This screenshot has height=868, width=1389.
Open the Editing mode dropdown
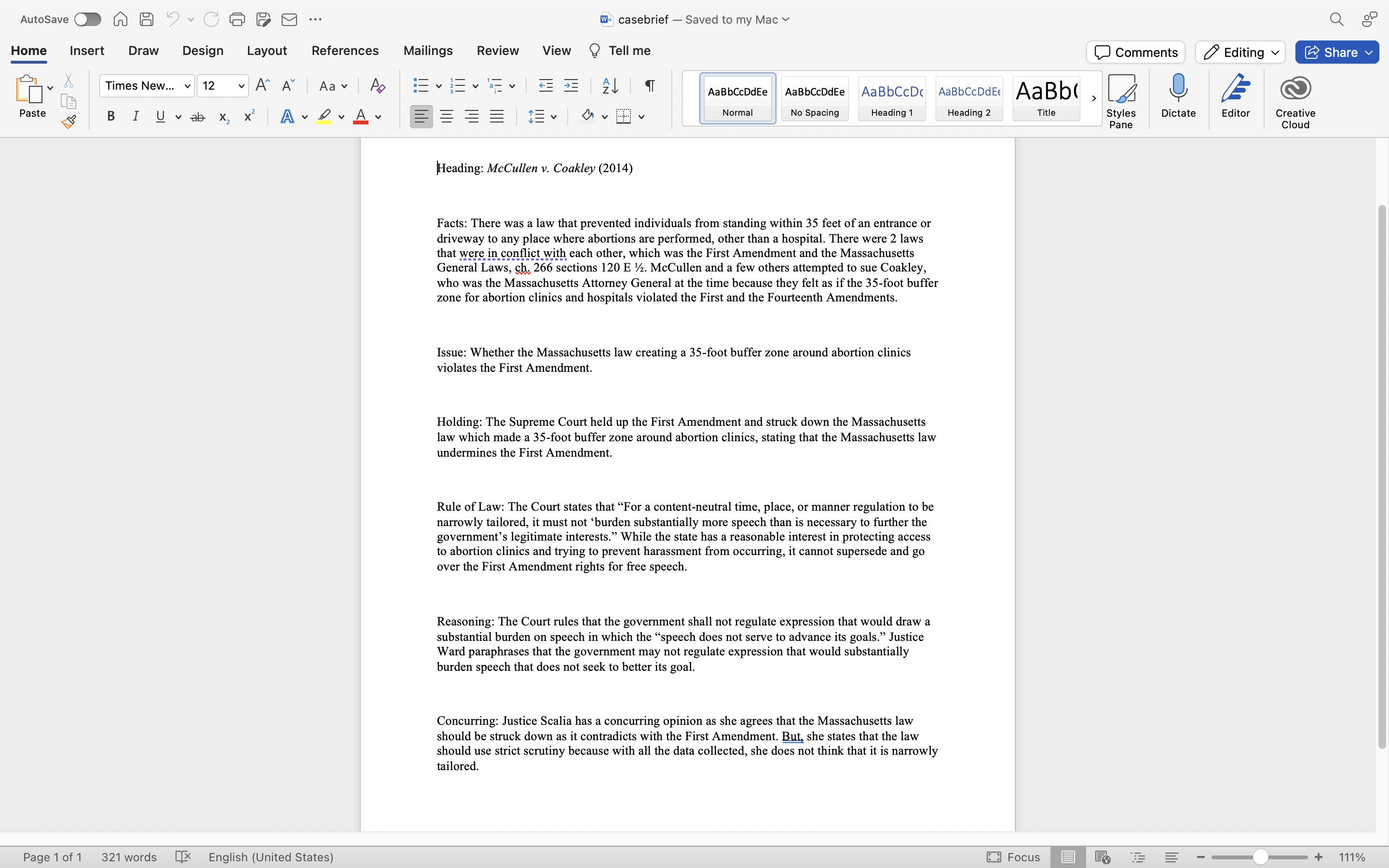click(1239, 52)
